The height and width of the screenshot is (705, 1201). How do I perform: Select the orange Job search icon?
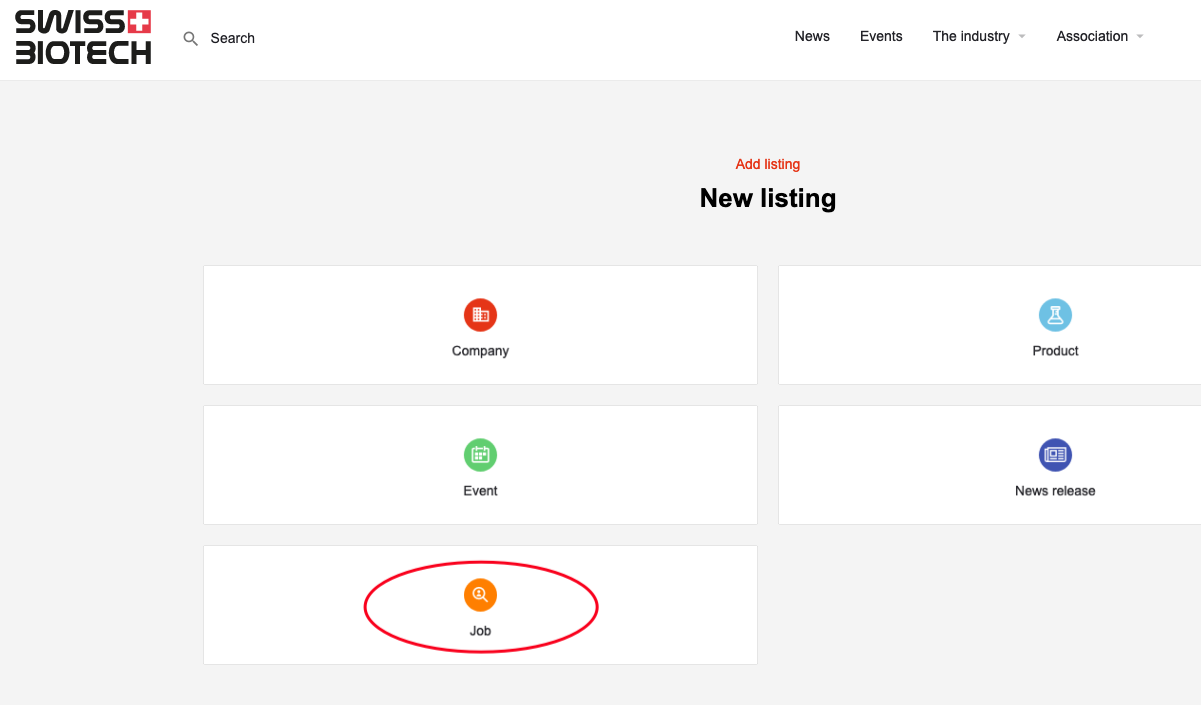[x=480, y=595]
